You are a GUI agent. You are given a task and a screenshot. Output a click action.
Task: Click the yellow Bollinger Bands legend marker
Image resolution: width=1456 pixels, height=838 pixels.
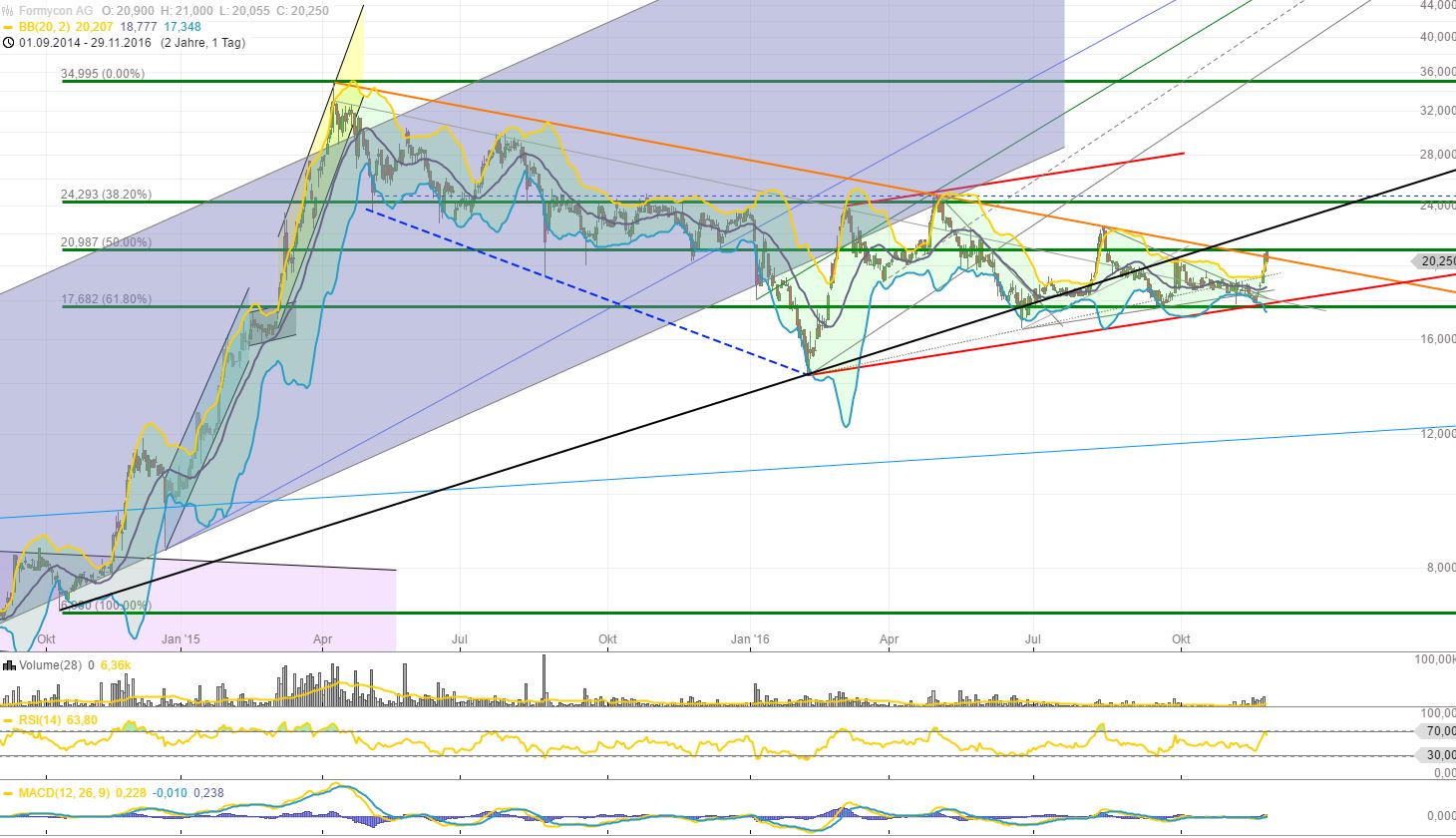point(9,27)
